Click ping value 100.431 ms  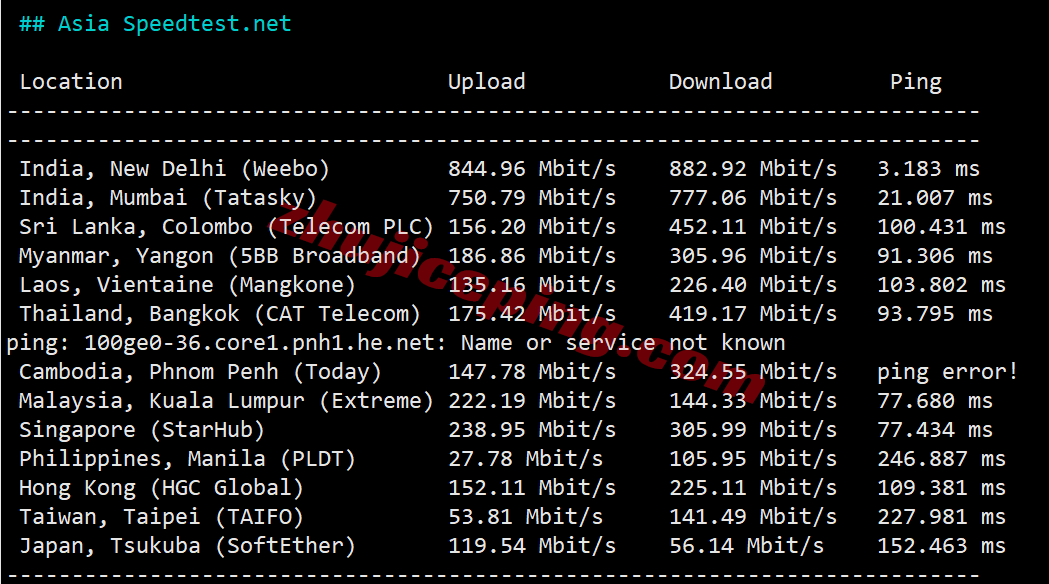click(941, 227)
